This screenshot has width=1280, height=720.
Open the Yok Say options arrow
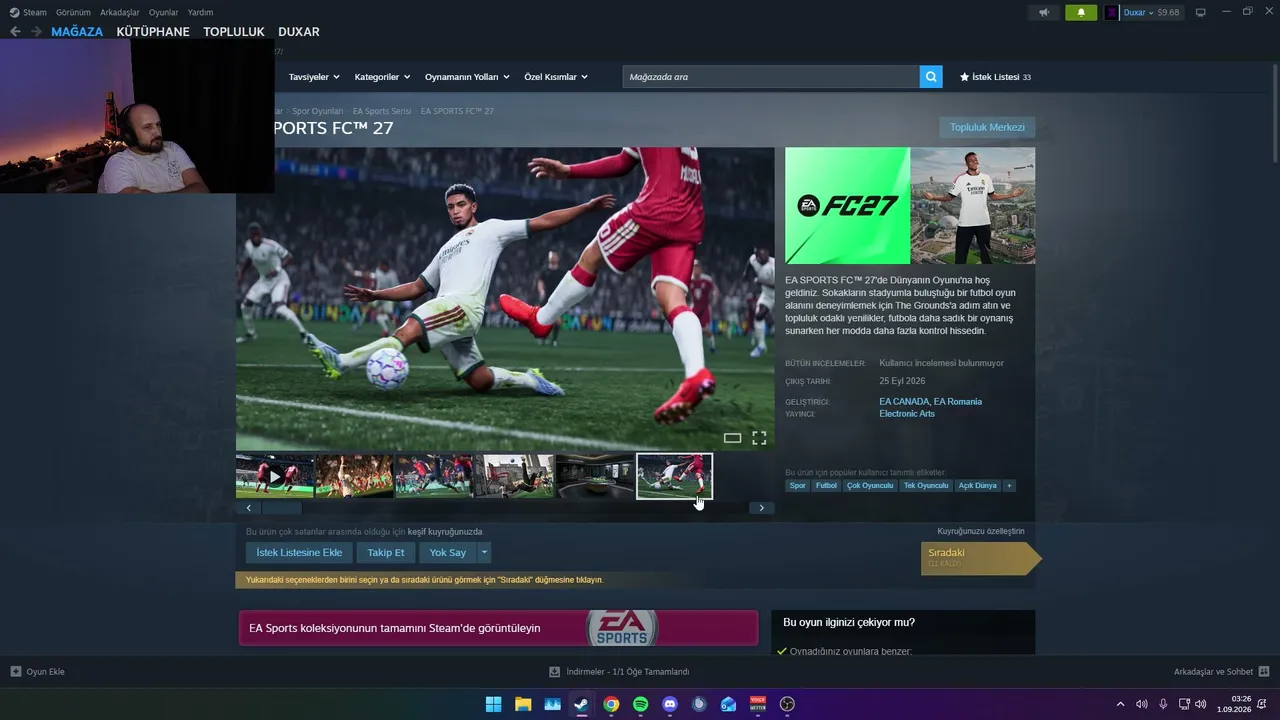point(485,552)
